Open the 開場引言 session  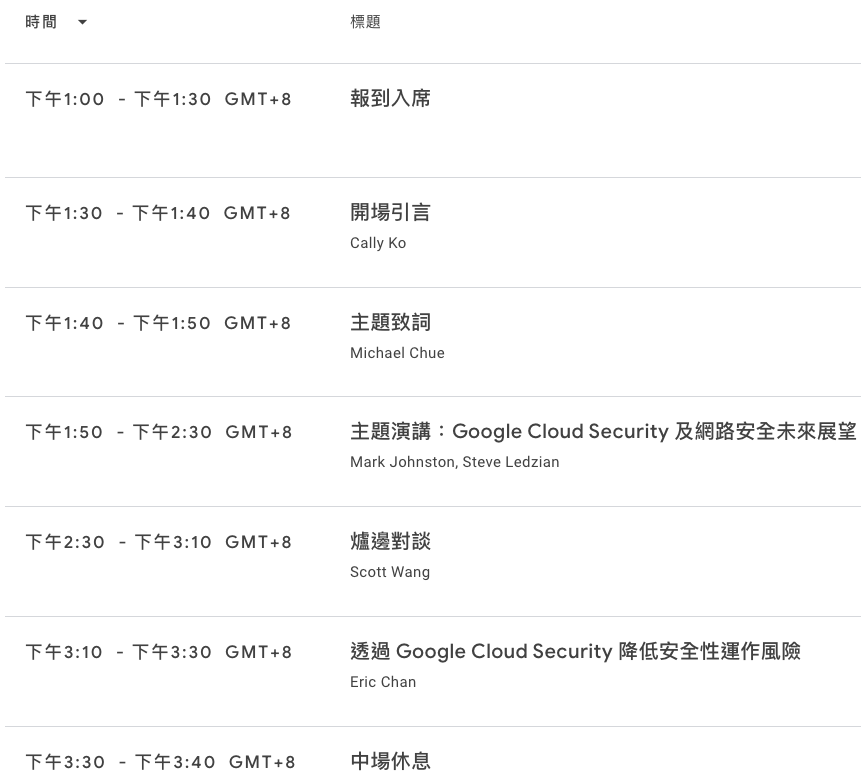[x=390, y=212]
